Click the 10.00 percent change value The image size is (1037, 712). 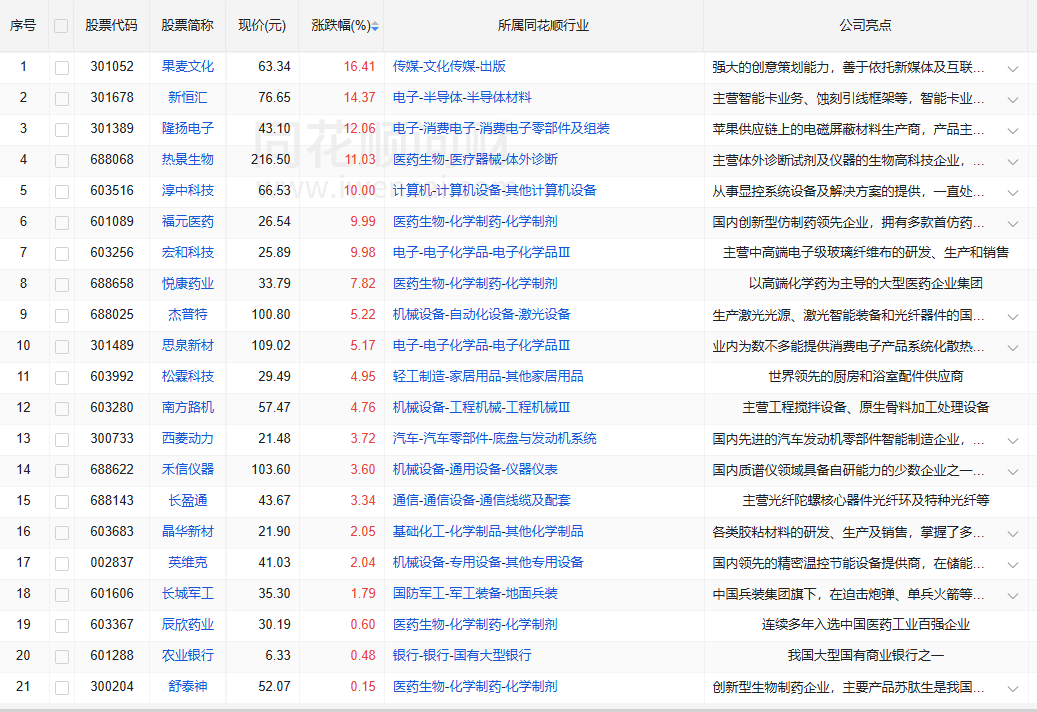(359, 191)
